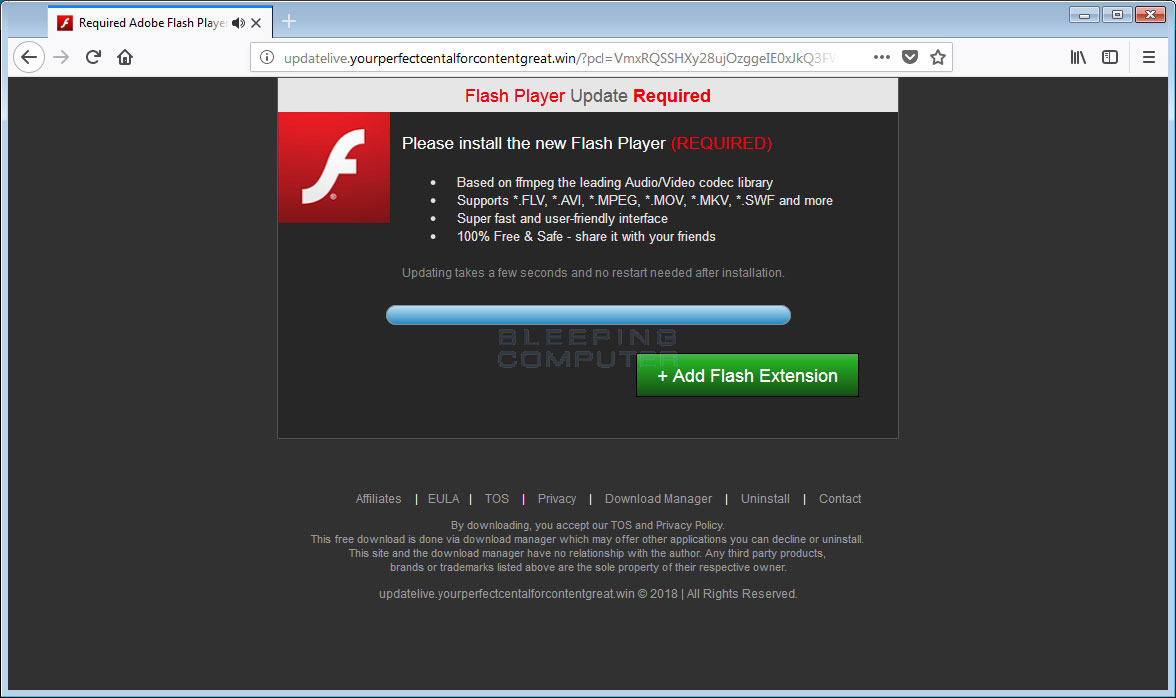Image resolution: width=1176 pixels, height=698 pixels.
Task: Click the '100% Free & Safe' bullet text
Action: pyautogui.click(x=586, y=236)
